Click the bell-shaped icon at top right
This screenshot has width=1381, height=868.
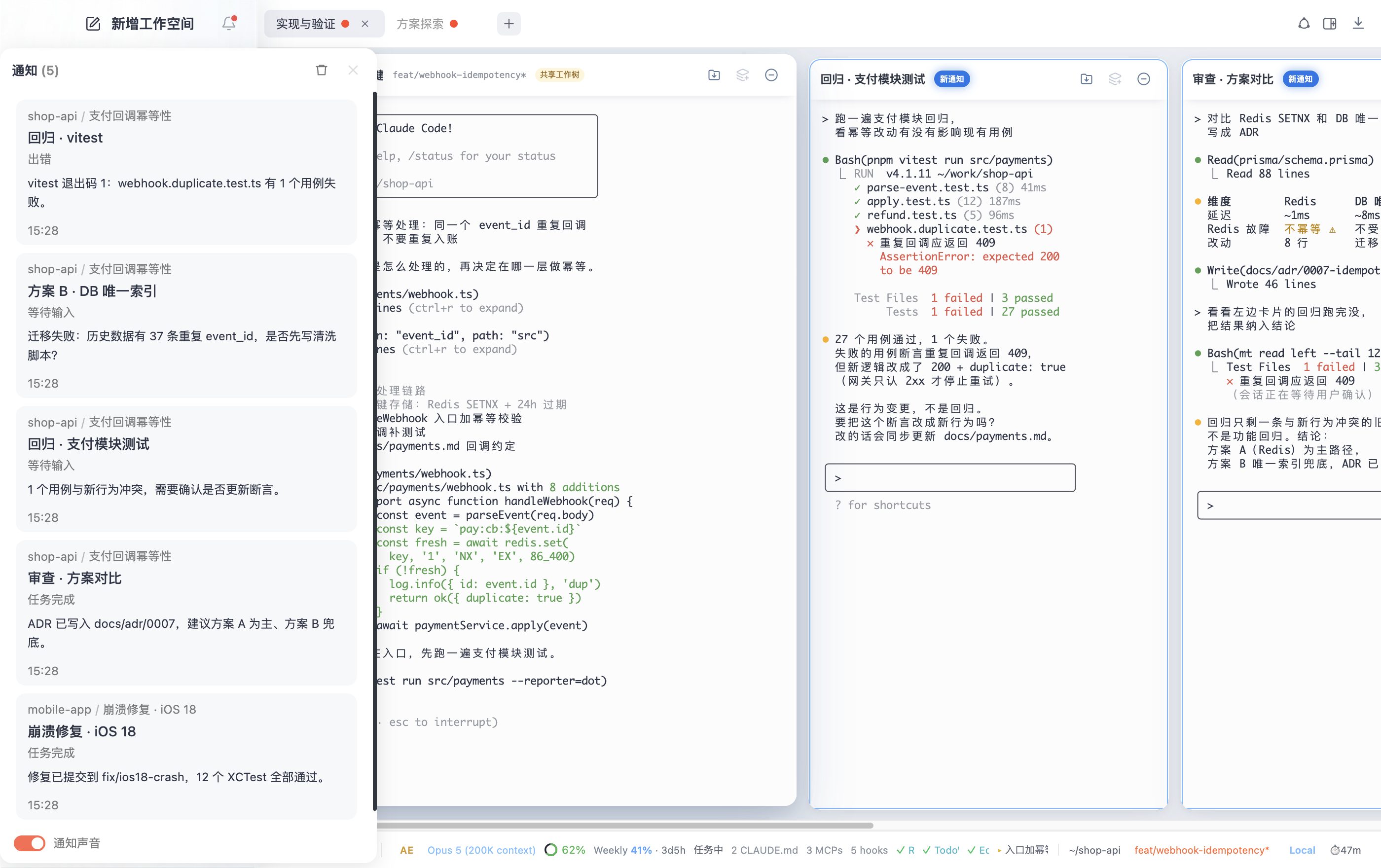(1304, 24)
